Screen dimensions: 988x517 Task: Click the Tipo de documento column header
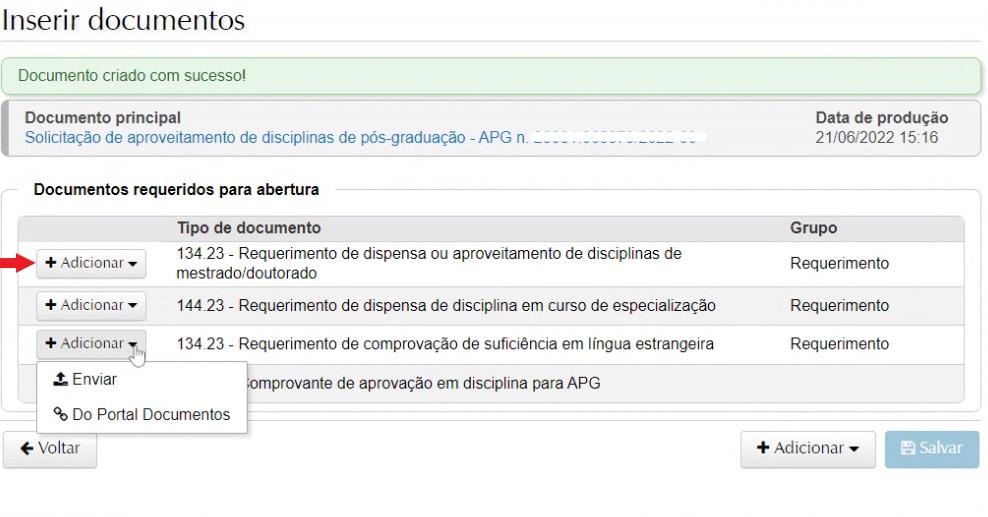pos(249,228)
